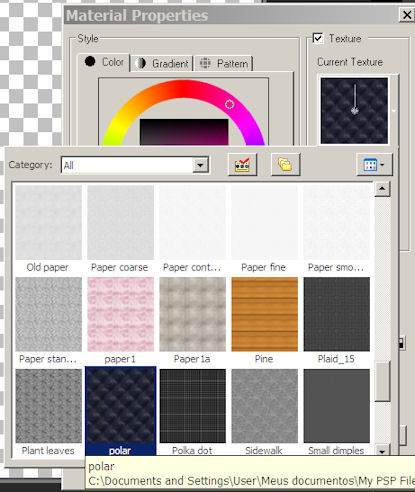The width and height of the screenshot is (415, 492).
Task: Switch to the Gradient tab
Action: click(162, 63)
